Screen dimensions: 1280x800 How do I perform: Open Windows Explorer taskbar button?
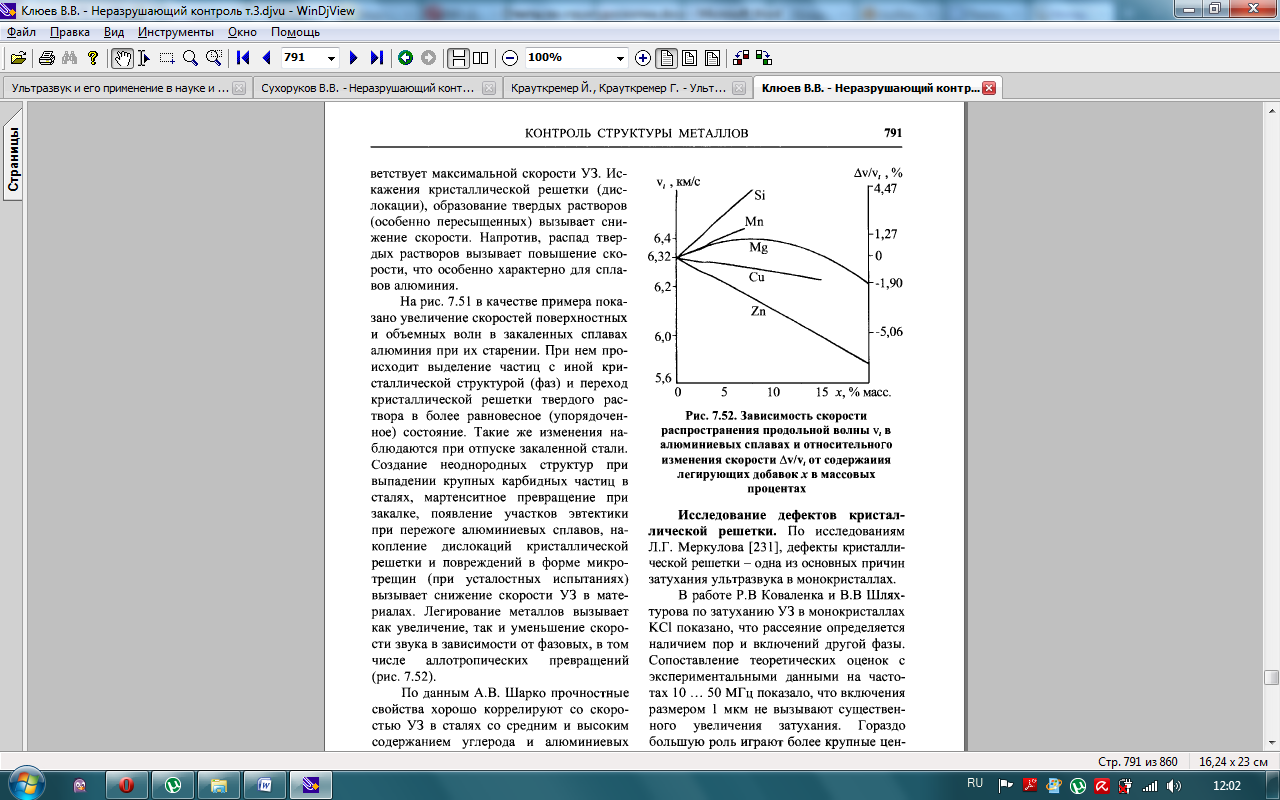219,785
